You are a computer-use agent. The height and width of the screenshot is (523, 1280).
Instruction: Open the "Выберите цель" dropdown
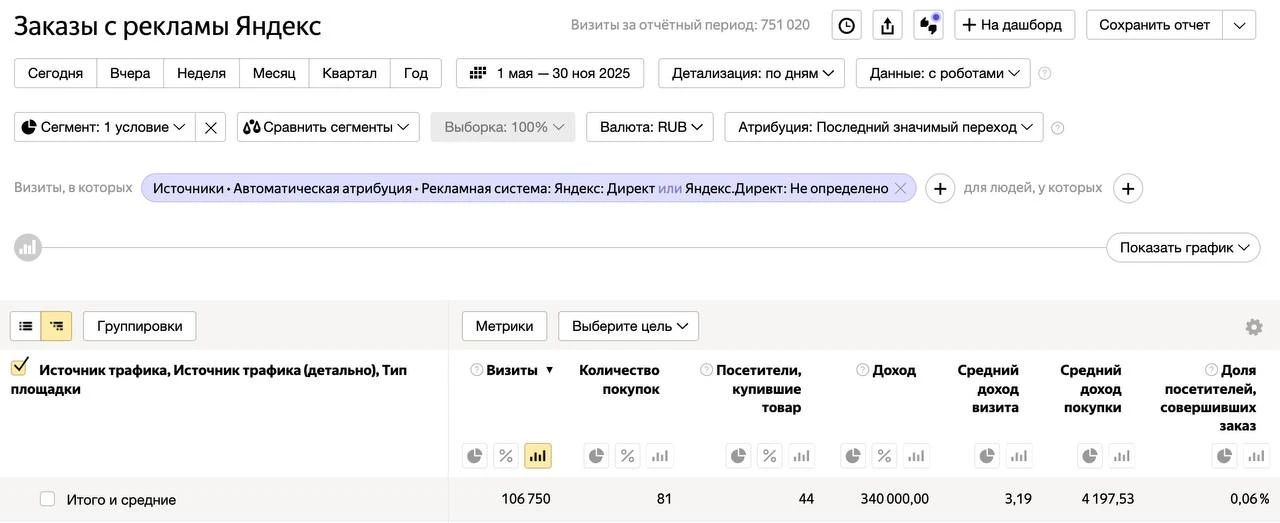coord(628,326)
